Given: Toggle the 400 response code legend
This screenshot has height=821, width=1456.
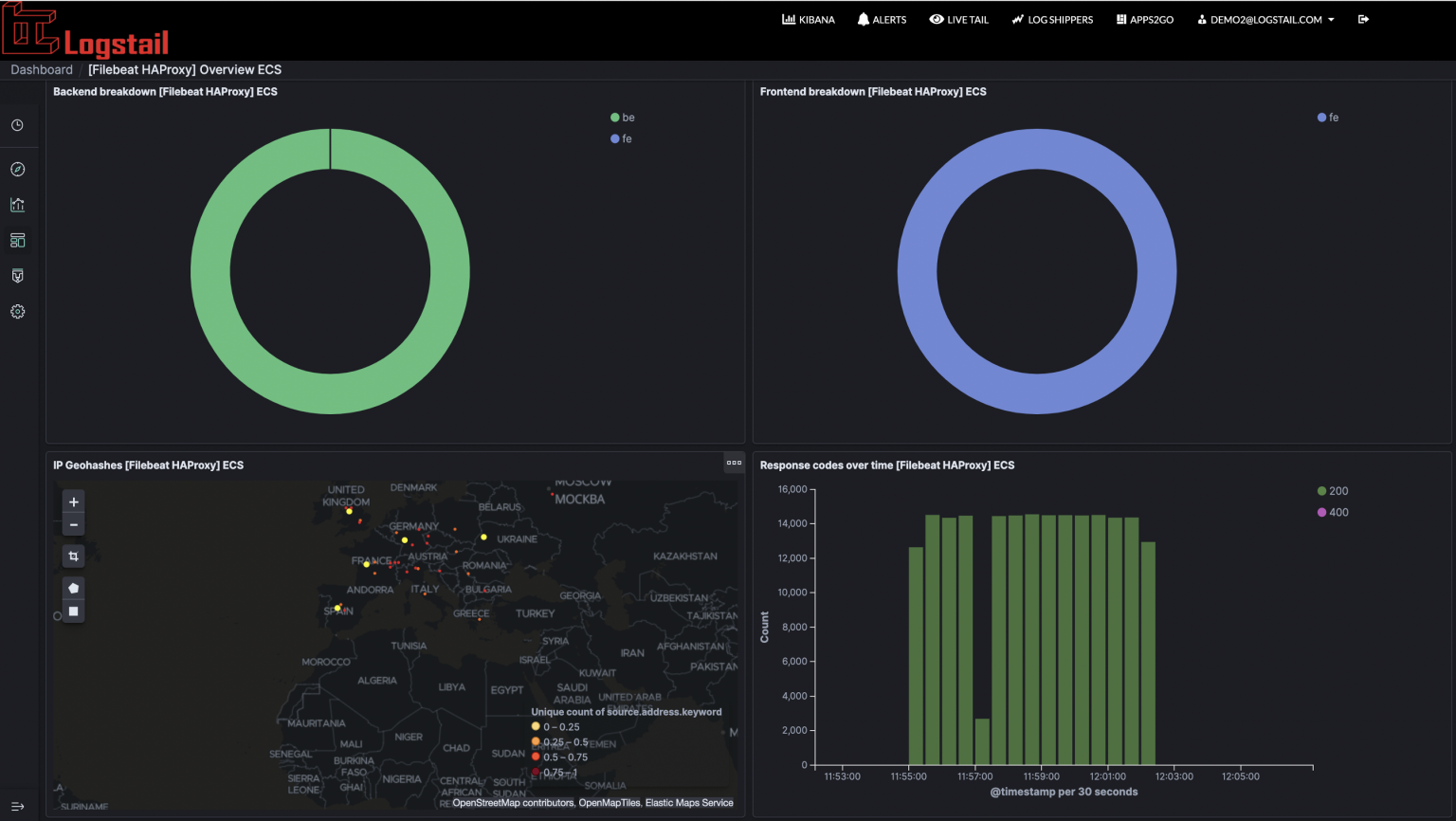Looking at the screenshot, I should coord(1333,512).
